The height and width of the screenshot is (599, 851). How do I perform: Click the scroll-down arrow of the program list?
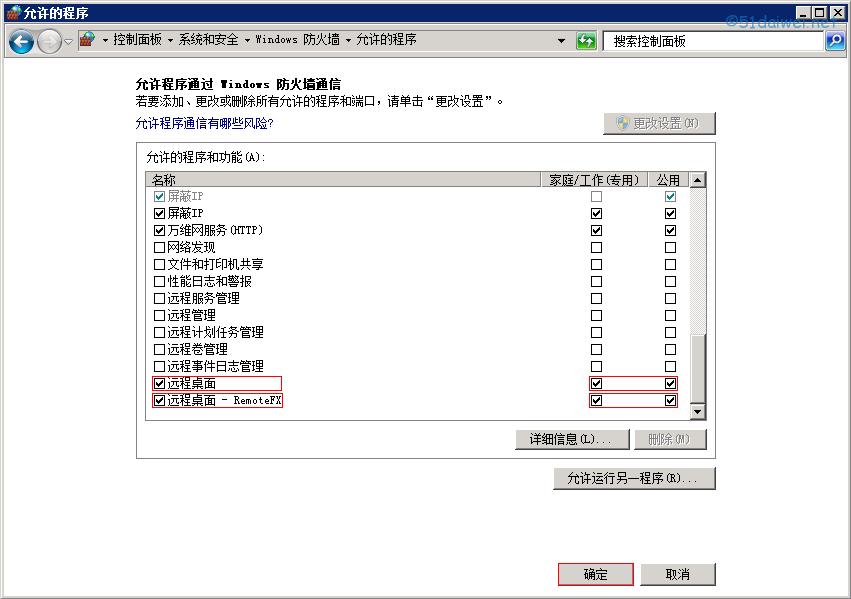(x=697, y=413)
